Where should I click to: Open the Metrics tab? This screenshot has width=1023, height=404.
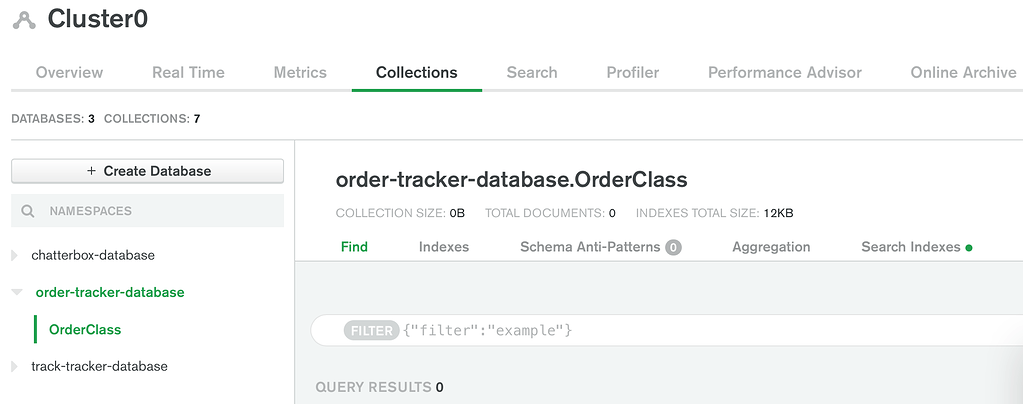click(300, 72)
